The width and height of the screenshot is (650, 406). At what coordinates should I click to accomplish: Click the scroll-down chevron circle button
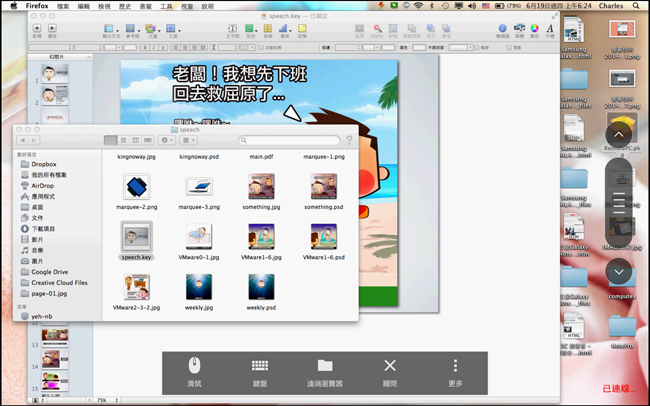click(x=619, y=270)
